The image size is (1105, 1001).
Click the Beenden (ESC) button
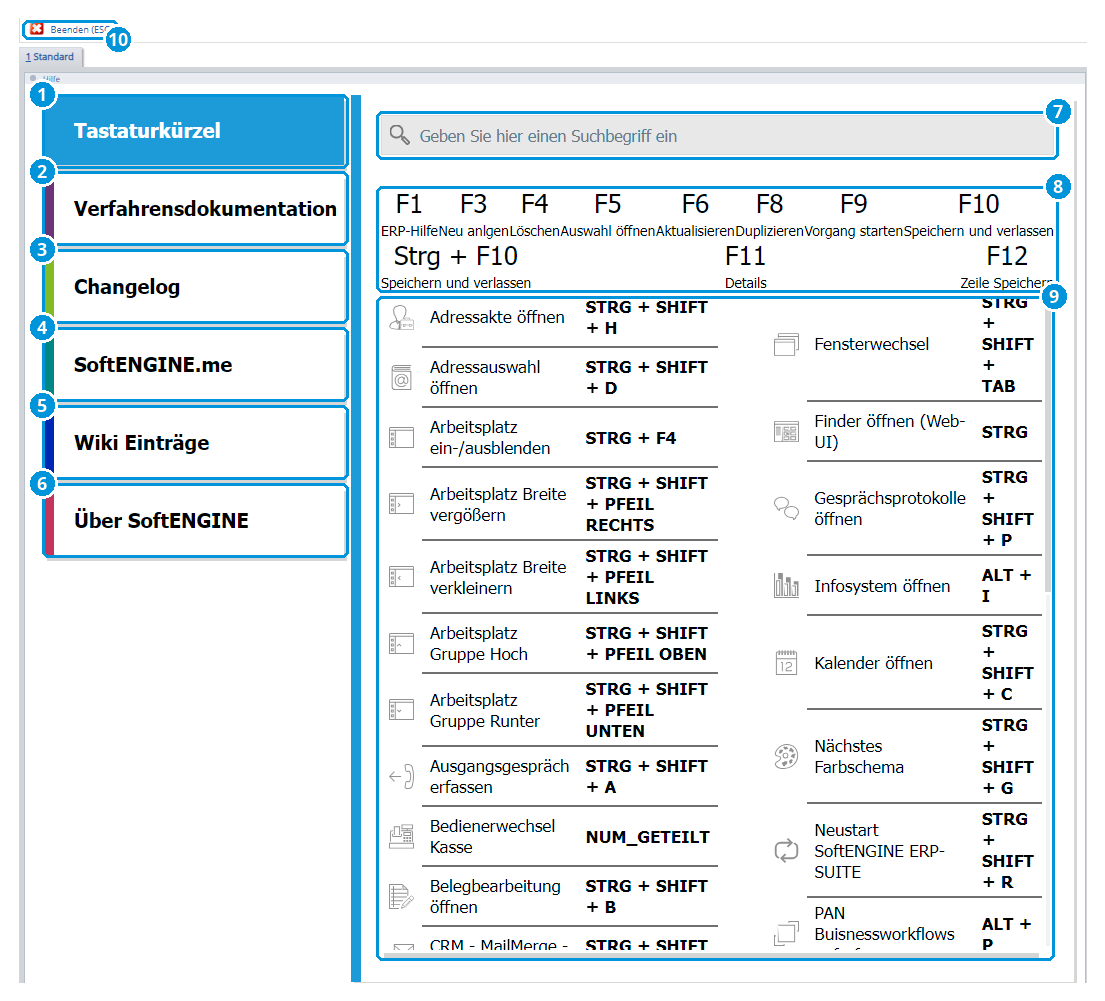point(70,30)
